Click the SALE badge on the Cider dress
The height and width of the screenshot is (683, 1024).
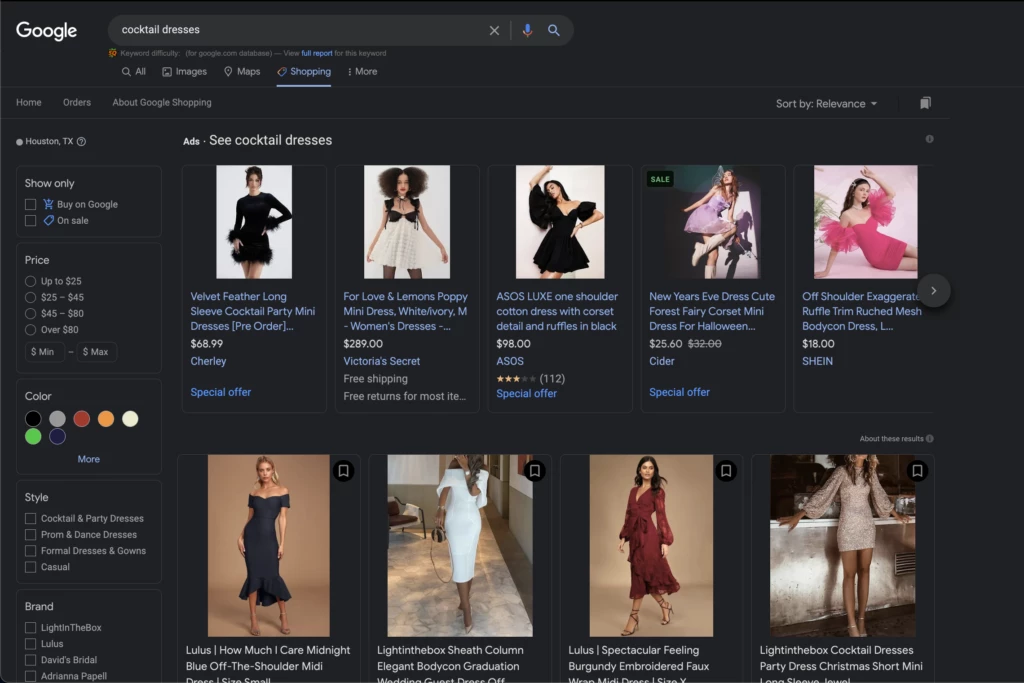pos(660,180)
